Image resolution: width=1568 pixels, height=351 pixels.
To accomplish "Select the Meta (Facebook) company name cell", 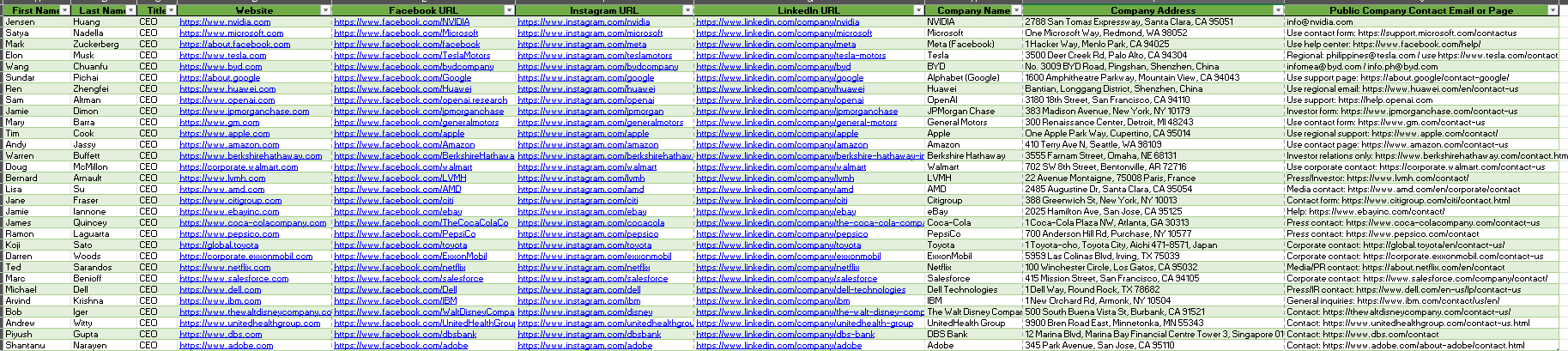I will point(973,45).
